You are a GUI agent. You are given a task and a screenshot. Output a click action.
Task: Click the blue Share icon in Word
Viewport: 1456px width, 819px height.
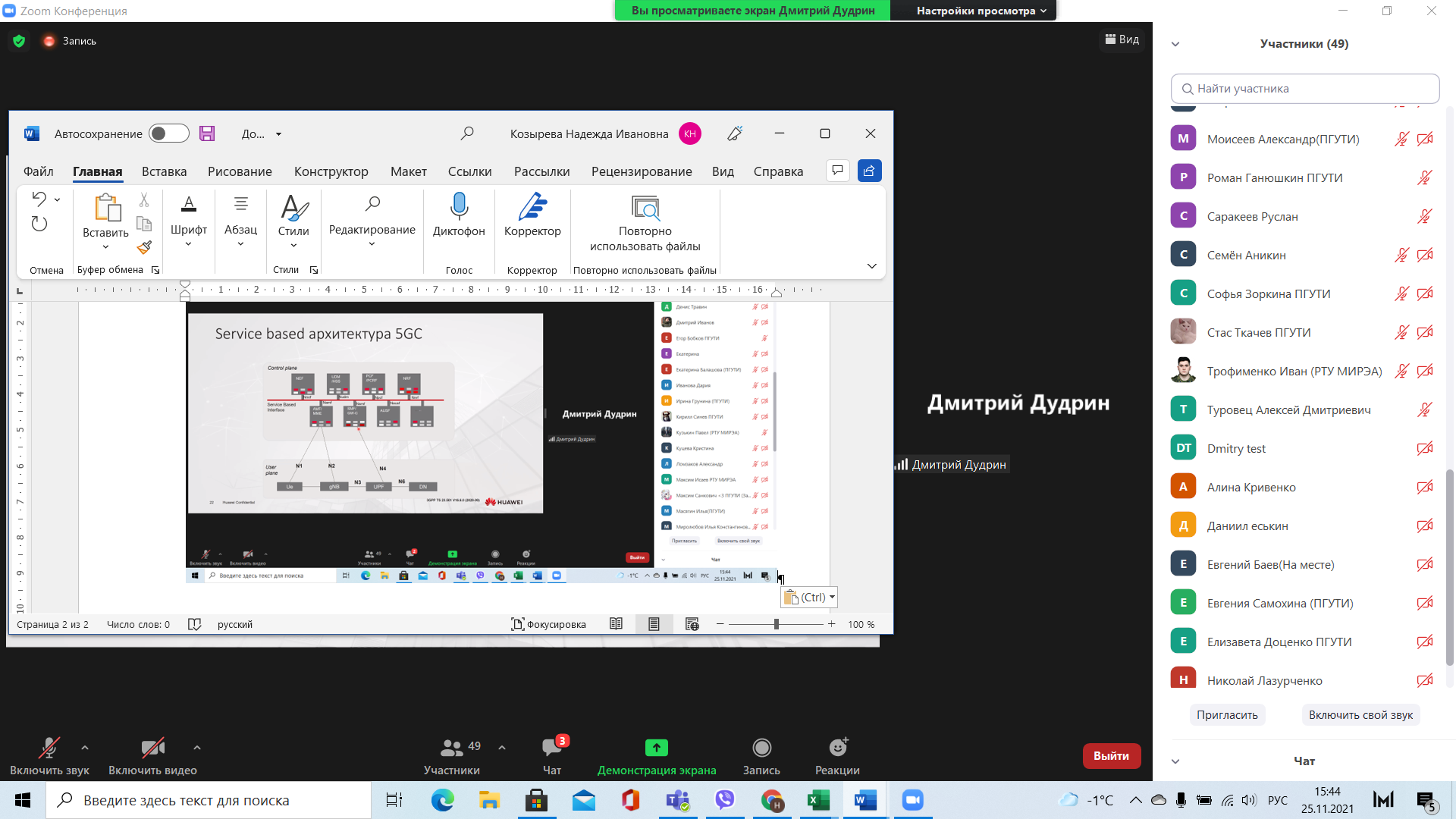[x=869, y=171]
